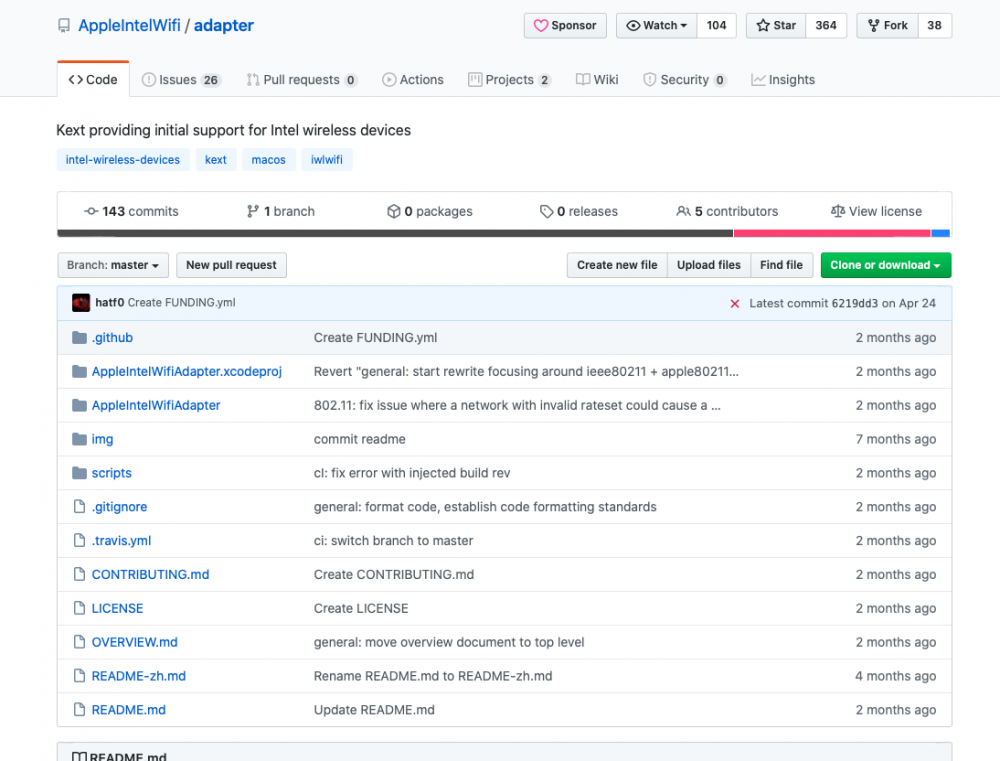Viewport: 1000px width, 761px height.
Task: Open the Wiki tab
Action: click(x=597, y=80)
